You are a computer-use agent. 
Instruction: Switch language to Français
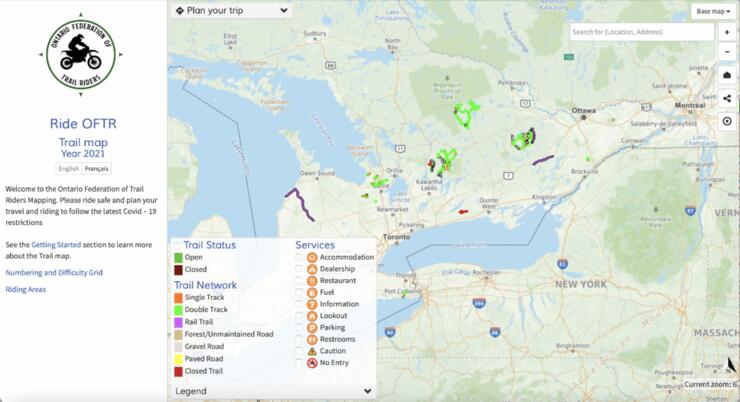[x=97, y=170]
